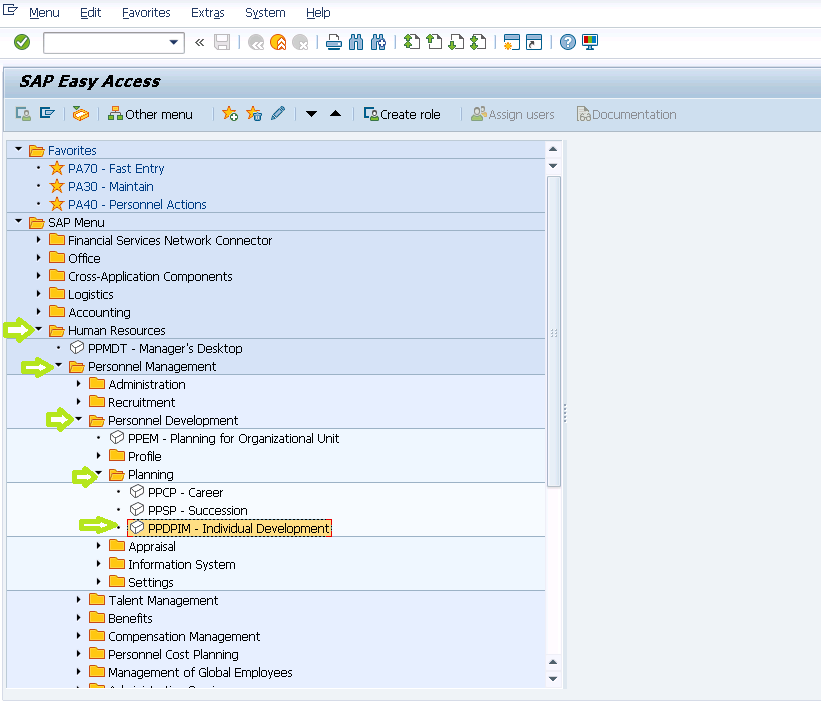Collapse the Human Resources folder

tap(39, 329)
